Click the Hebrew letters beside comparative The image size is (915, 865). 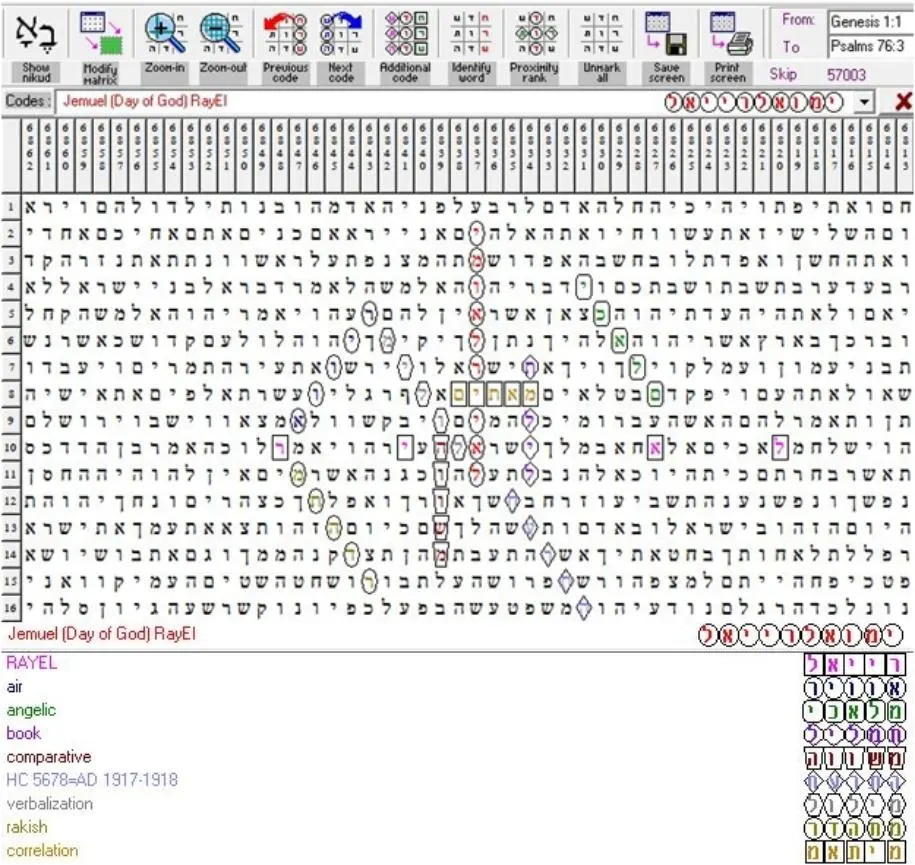click(855, 758)
